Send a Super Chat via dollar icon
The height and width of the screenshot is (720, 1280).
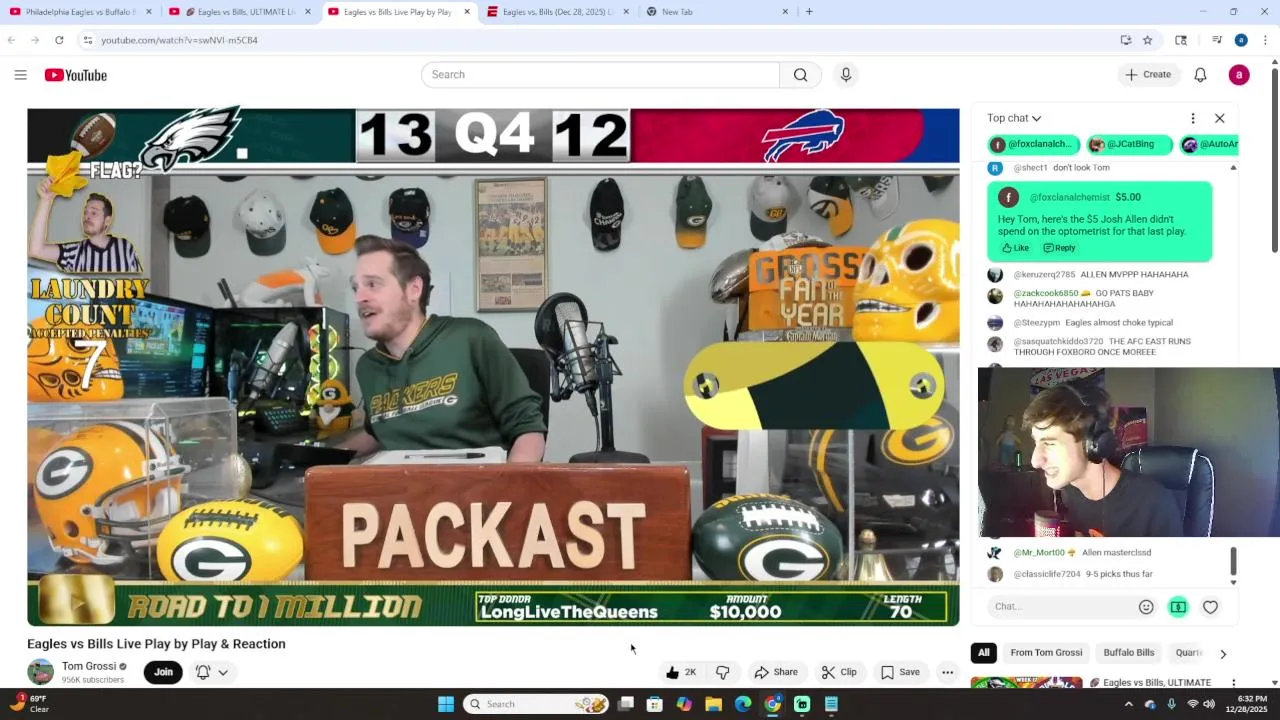tap(1178, 607)
